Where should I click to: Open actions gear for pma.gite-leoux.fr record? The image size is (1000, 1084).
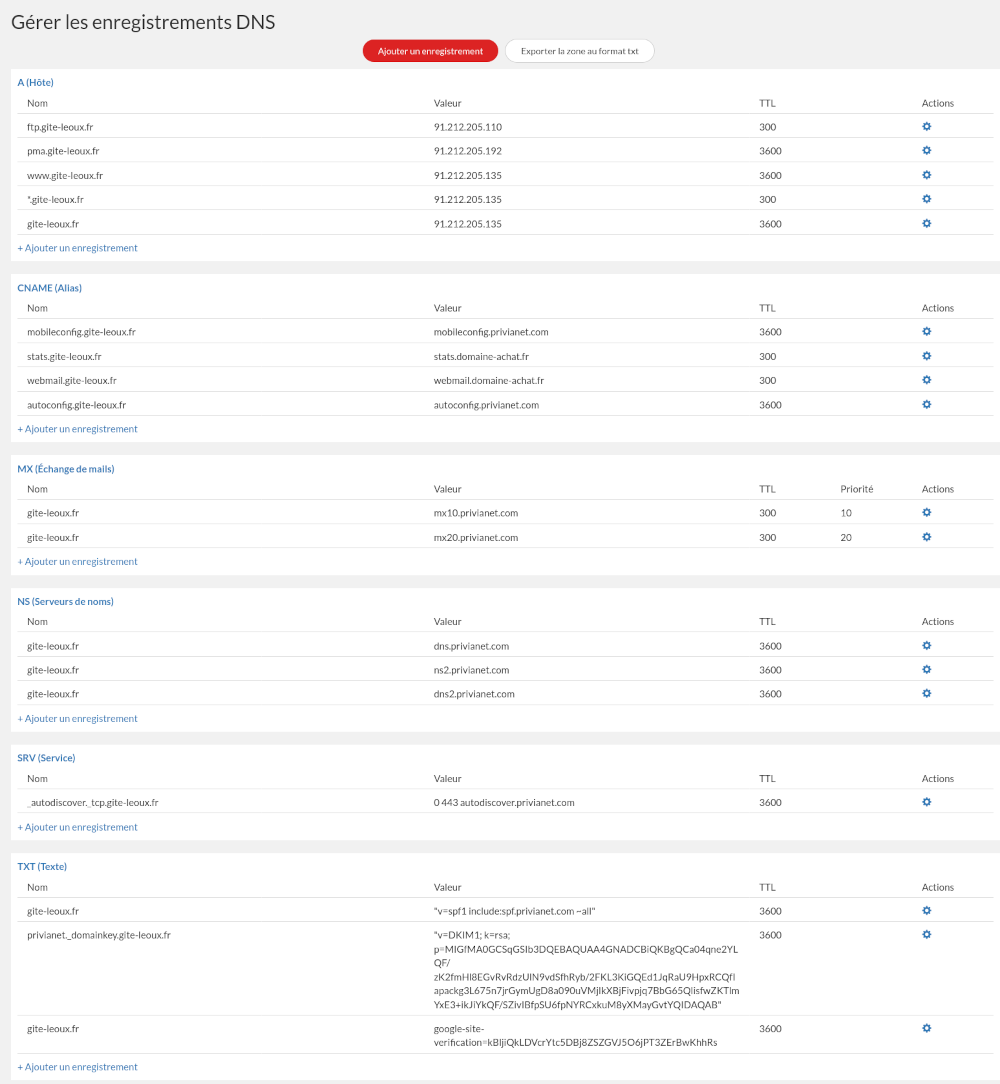coord(926,151)
